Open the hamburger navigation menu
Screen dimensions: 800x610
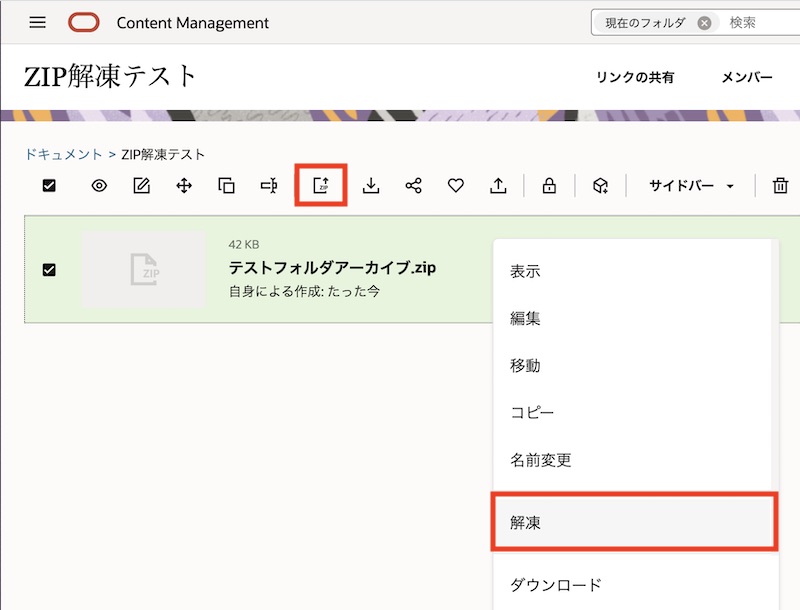37,22
